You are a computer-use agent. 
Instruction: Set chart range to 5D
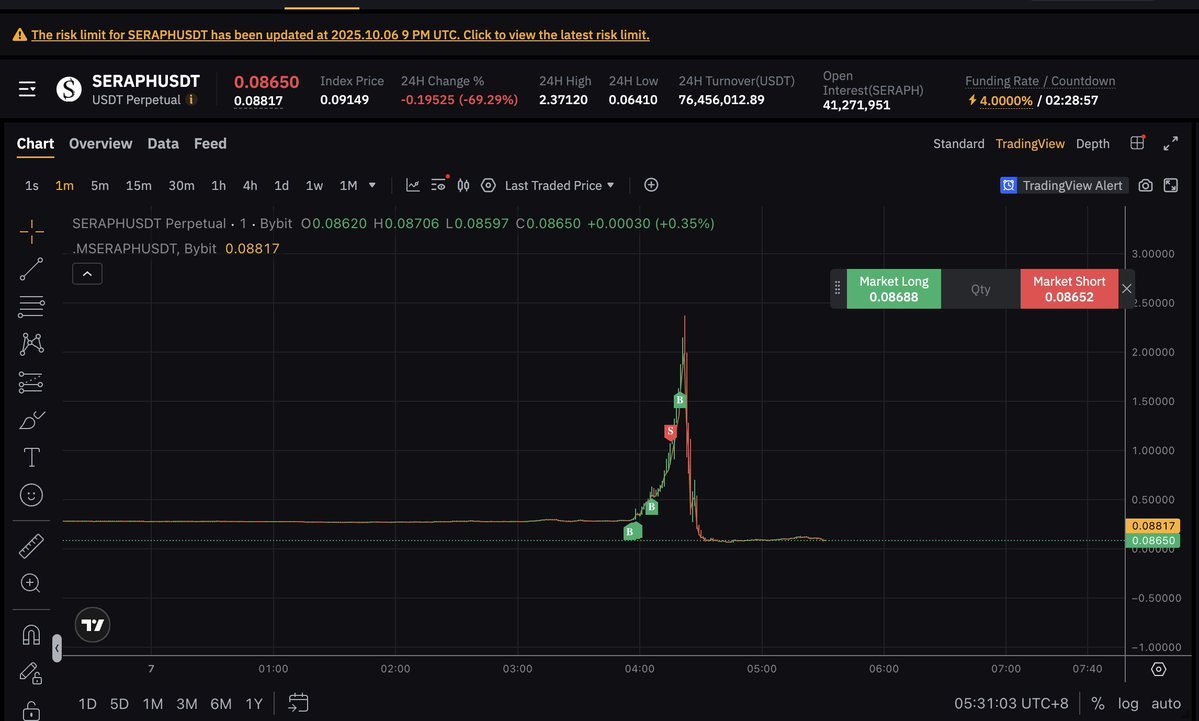119,703
